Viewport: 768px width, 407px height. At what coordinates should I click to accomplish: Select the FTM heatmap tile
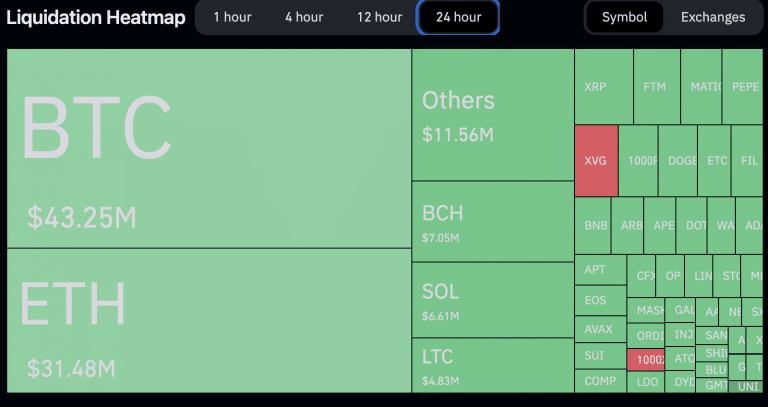[x=656, y=87]
